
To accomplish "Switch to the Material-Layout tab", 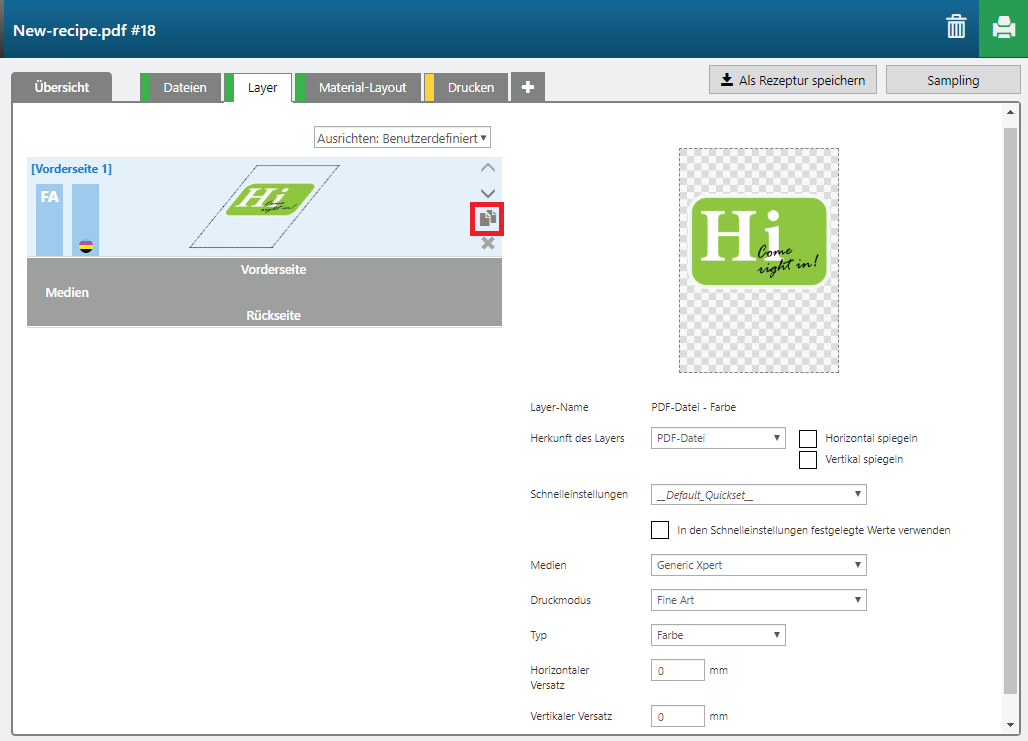I will click(362, 88).
